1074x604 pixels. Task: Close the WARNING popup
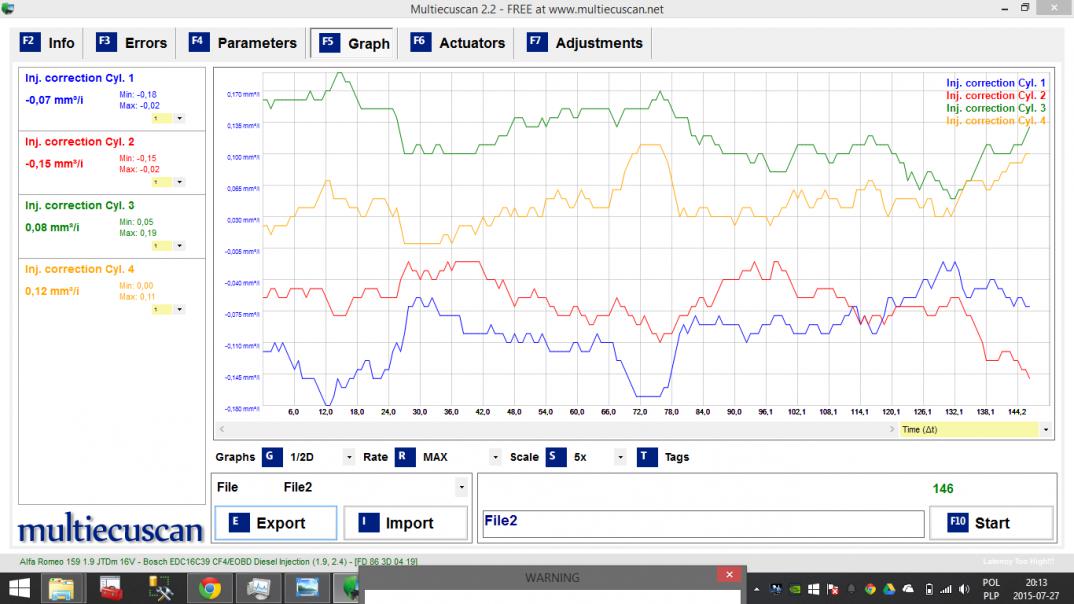(x=729, y=575)
